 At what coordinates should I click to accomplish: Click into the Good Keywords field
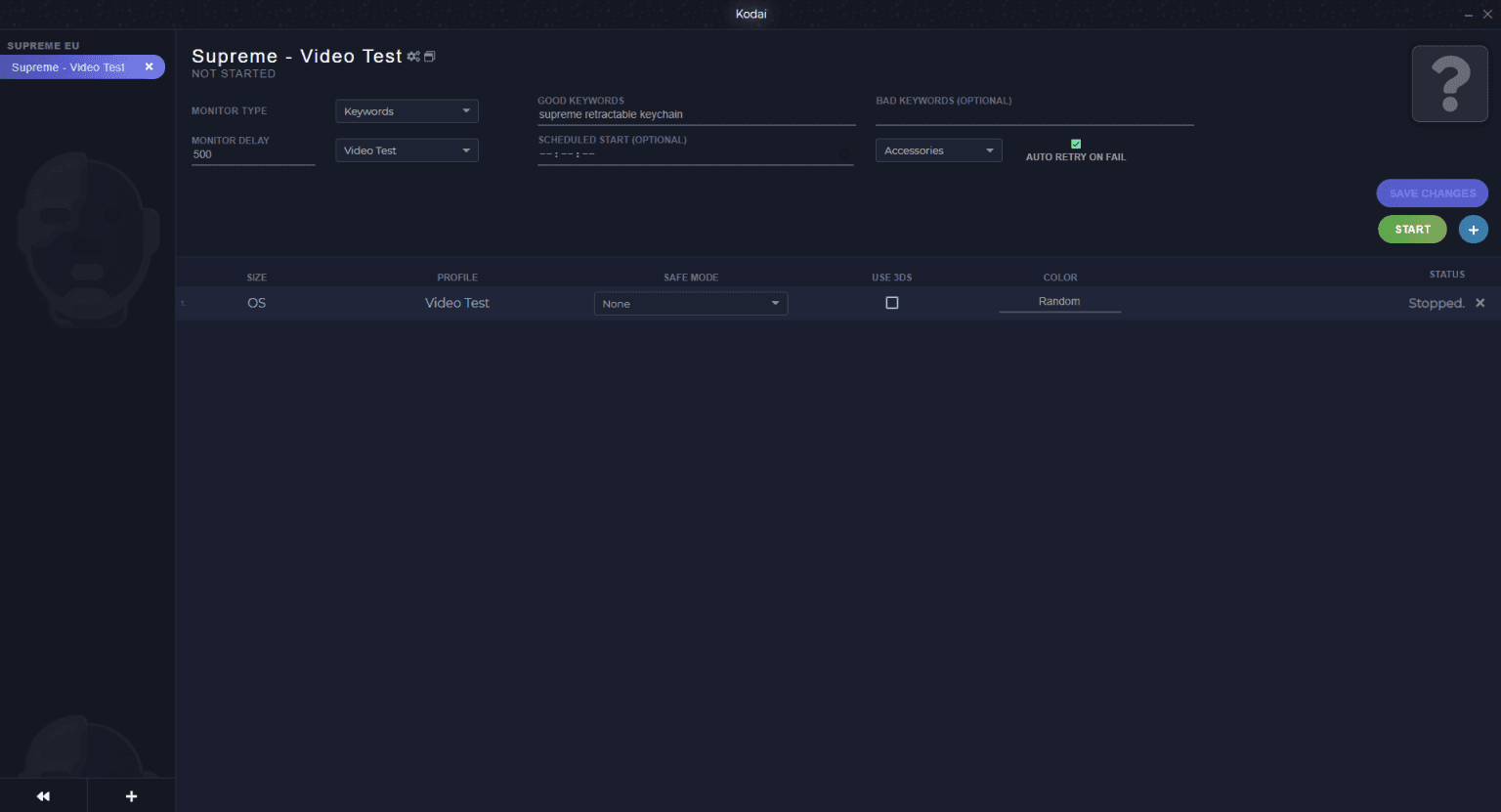click(696, 114)
